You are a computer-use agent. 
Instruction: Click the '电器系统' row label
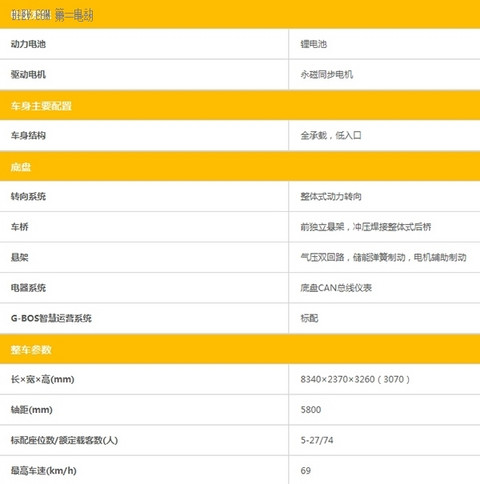pyautogui.click(x=28, y=288)
